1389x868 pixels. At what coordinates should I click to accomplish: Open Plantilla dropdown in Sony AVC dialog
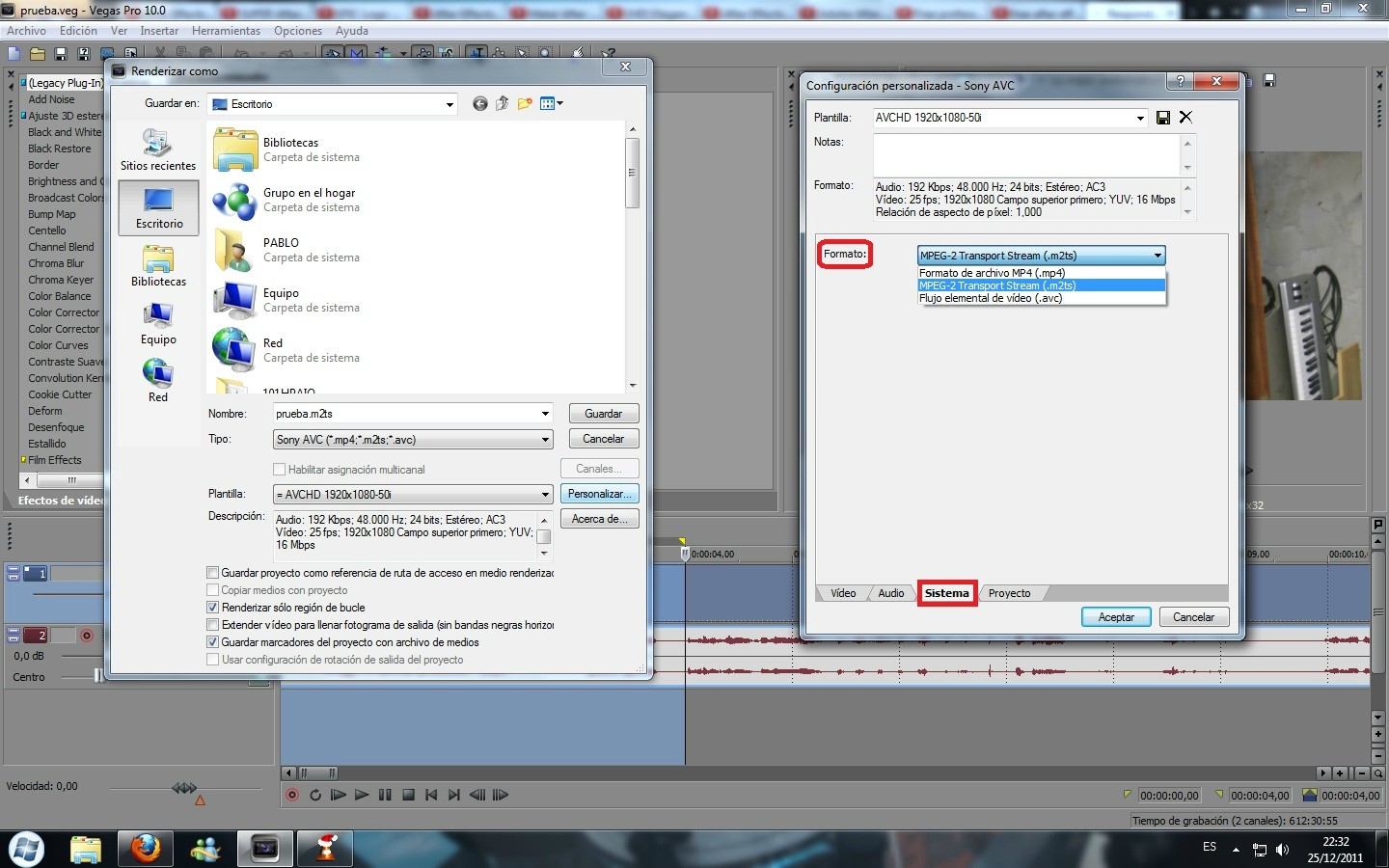(x=1140, y=118)
